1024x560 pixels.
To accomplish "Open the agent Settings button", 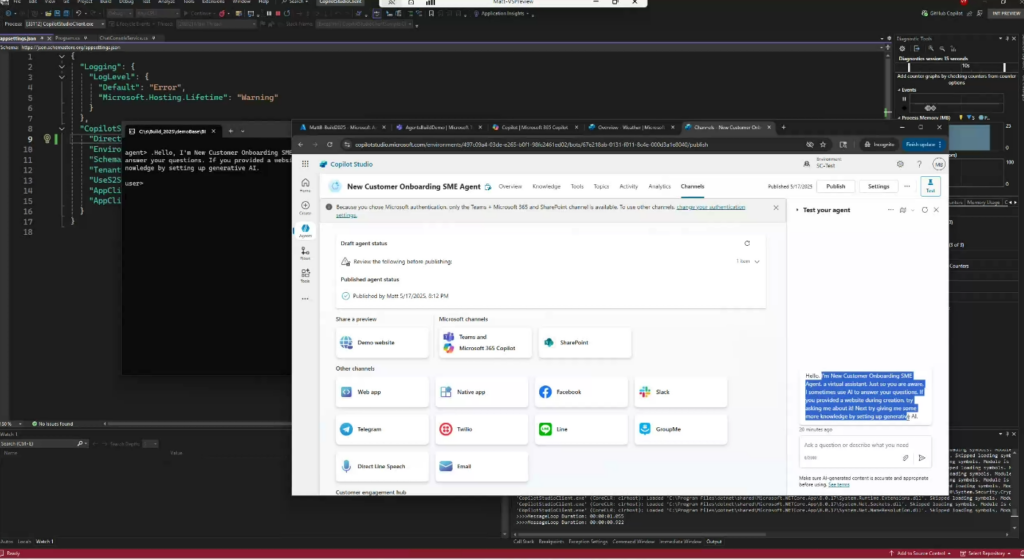I will pyautogui.click(x=878, y=186).
